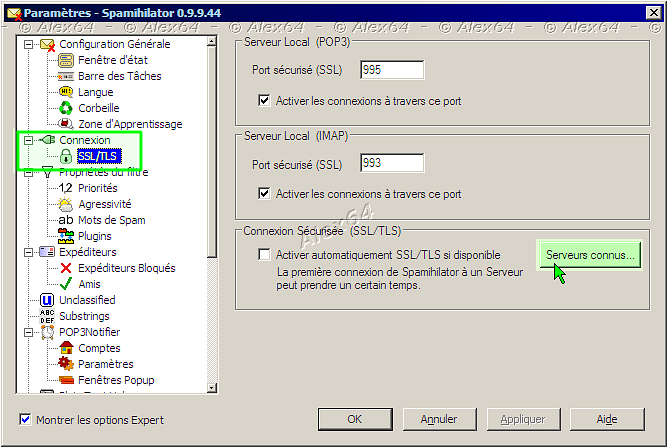The image size is (667, 447).
Task: Click the Connexion plug icon
Action: (47, 140)
